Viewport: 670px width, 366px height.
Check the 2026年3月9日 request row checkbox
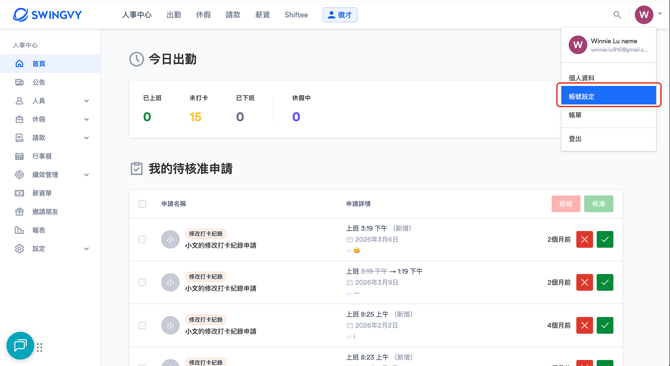142,282
